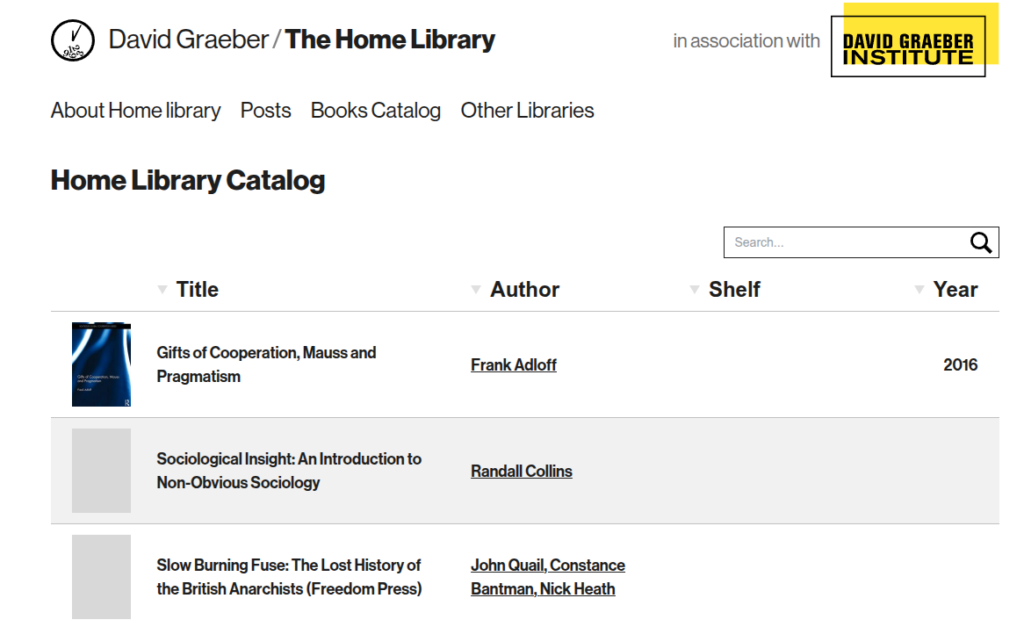Focus the catalog Search input field

click(849, 242)
